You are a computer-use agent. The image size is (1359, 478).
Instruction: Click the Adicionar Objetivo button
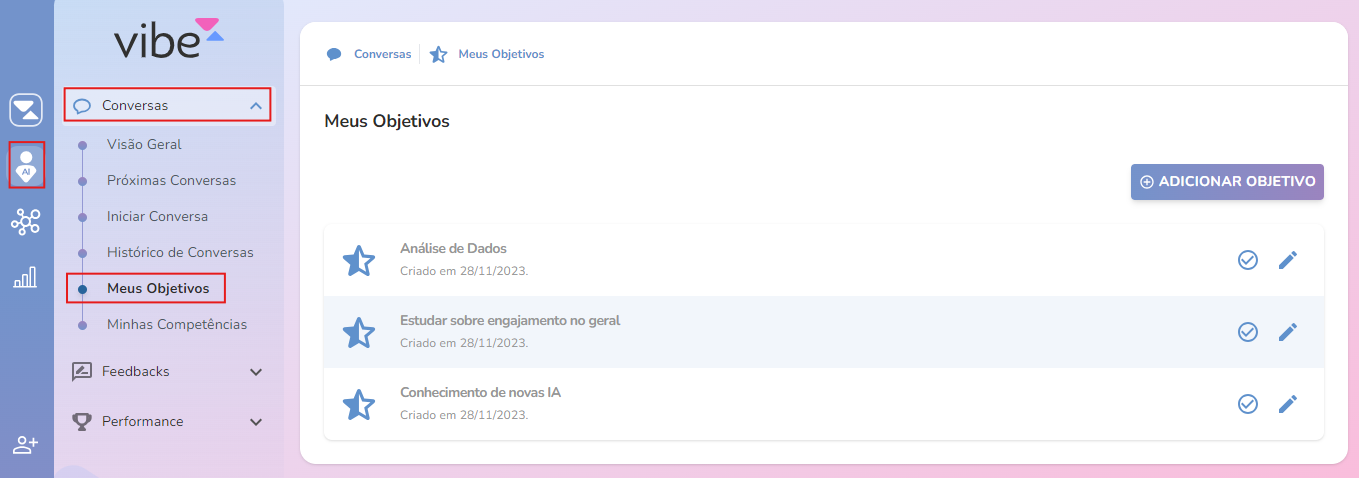click(1227, 182)
